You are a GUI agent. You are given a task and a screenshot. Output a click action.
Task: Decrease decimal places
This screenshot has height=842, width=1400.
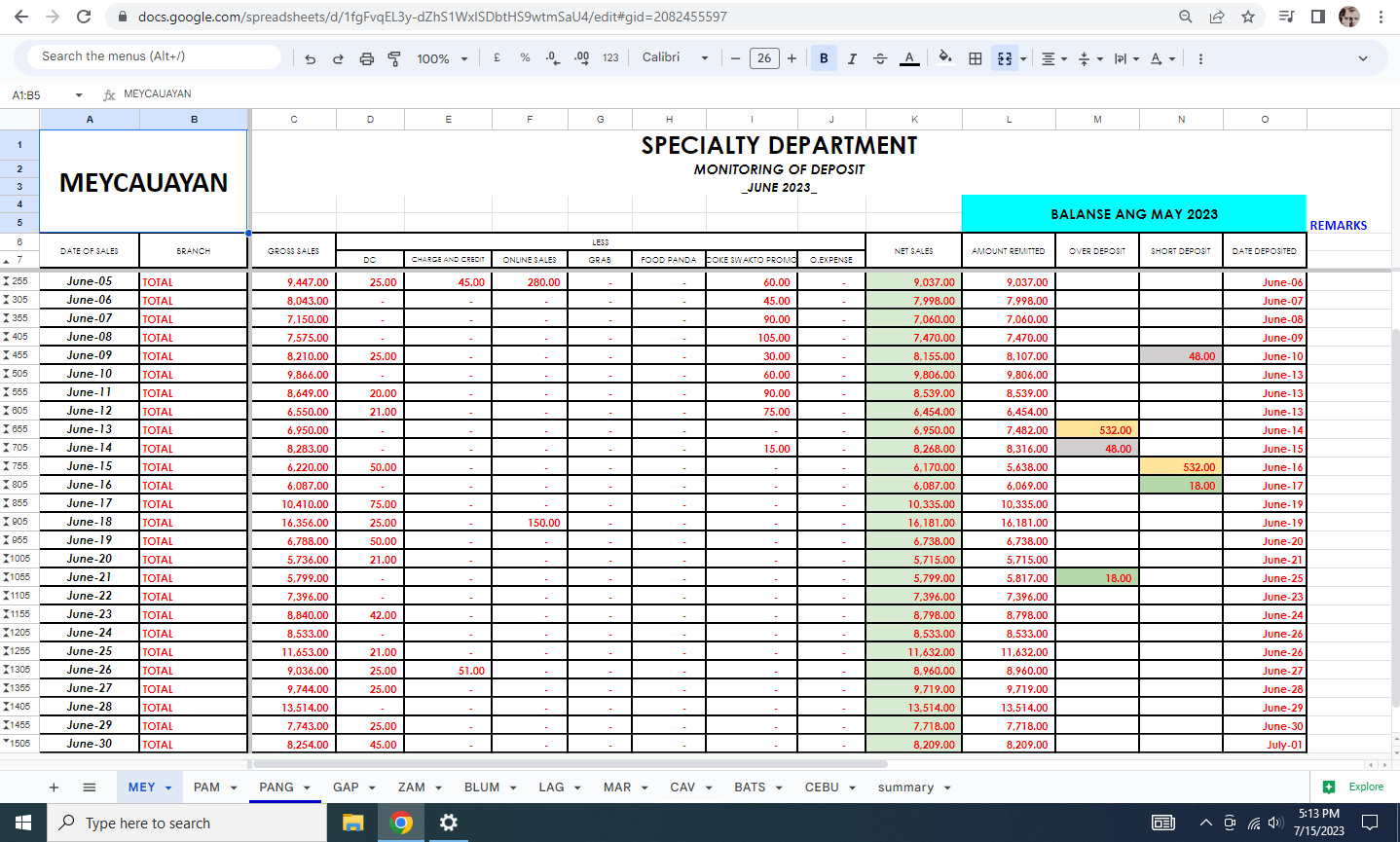pyautogui.click(x=553, y=58)
